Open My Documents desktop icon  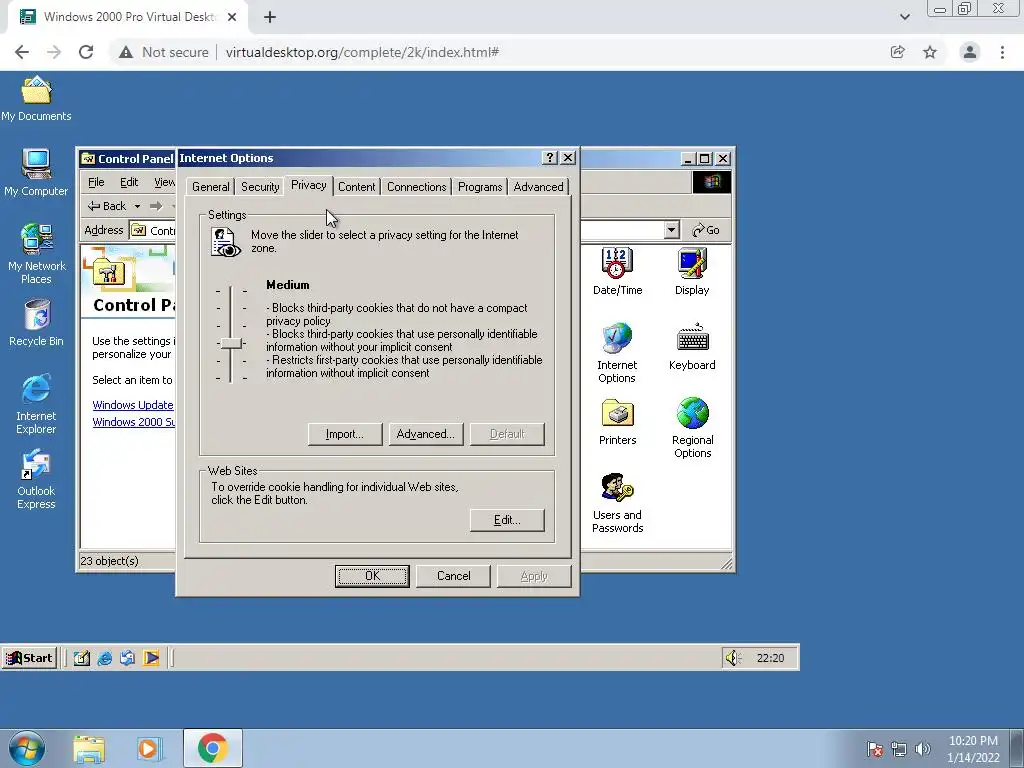[36, 99]
